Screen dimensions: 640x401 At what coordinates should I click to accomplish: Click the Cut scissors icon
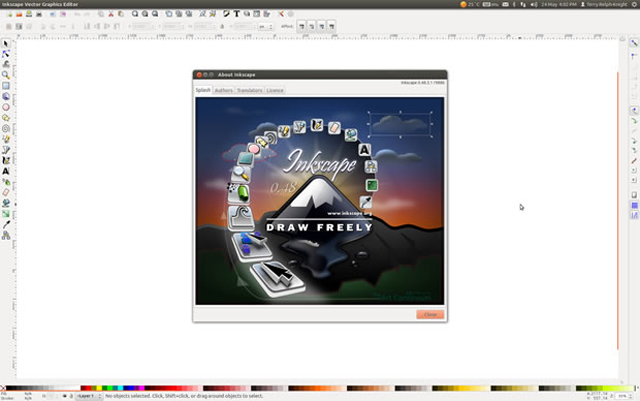point(111,14)
